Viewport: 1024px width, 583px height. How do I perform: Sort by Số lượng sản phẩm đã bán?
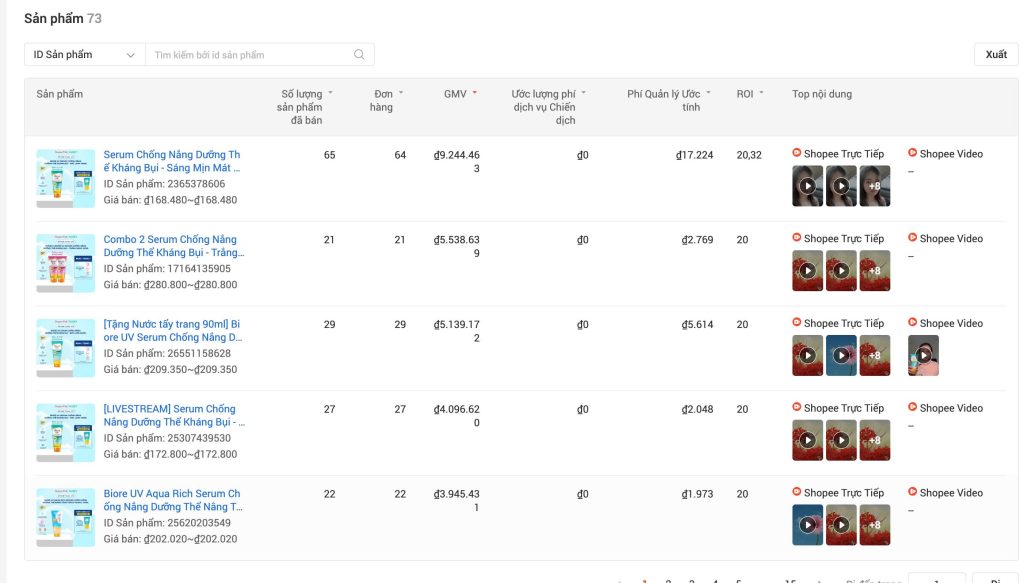330,93
